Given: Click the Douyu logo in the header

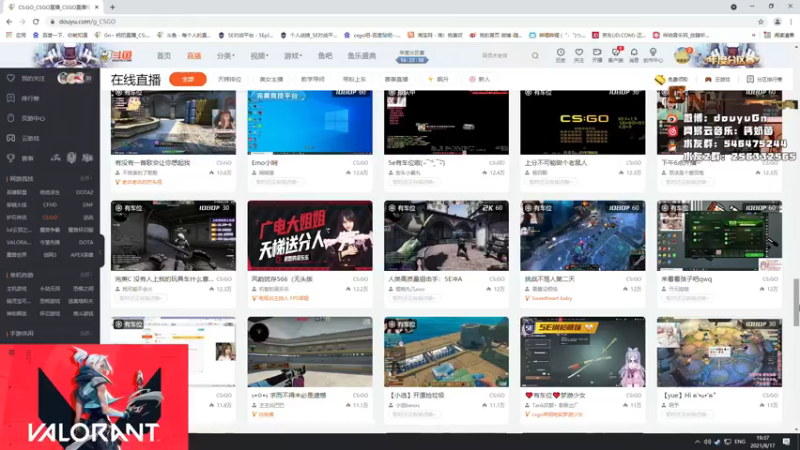Looking at the screenshot, I should [116, 56].
